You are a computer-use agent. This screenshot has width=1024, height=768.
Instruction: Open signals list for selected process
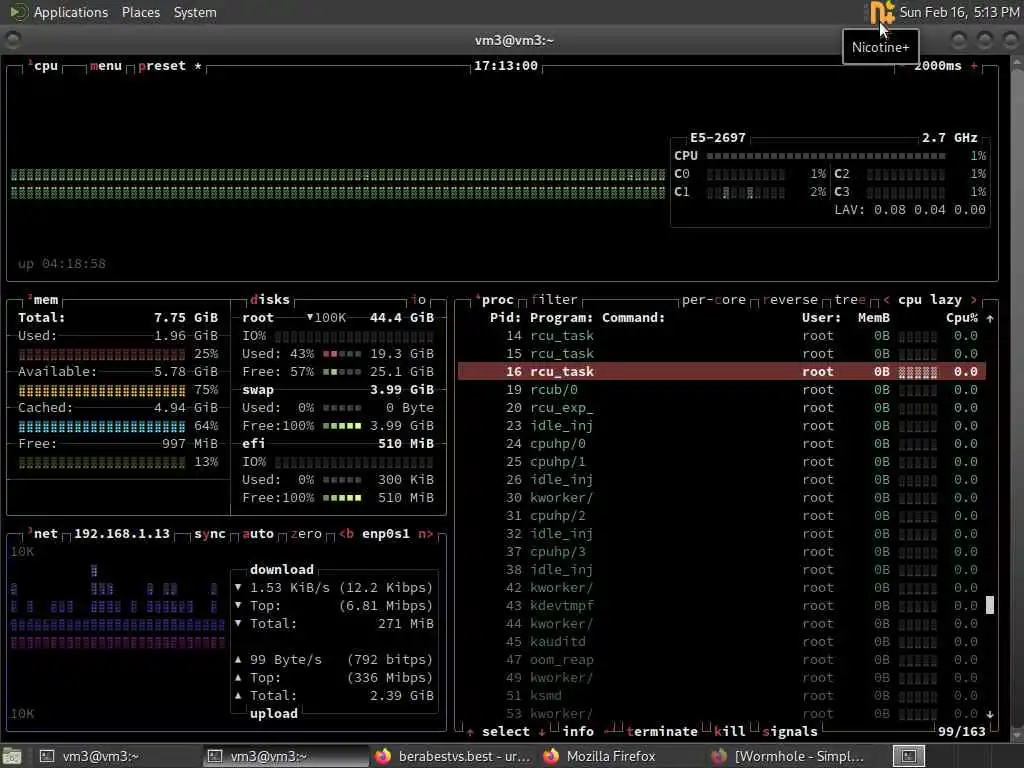[x=790, y=731]
